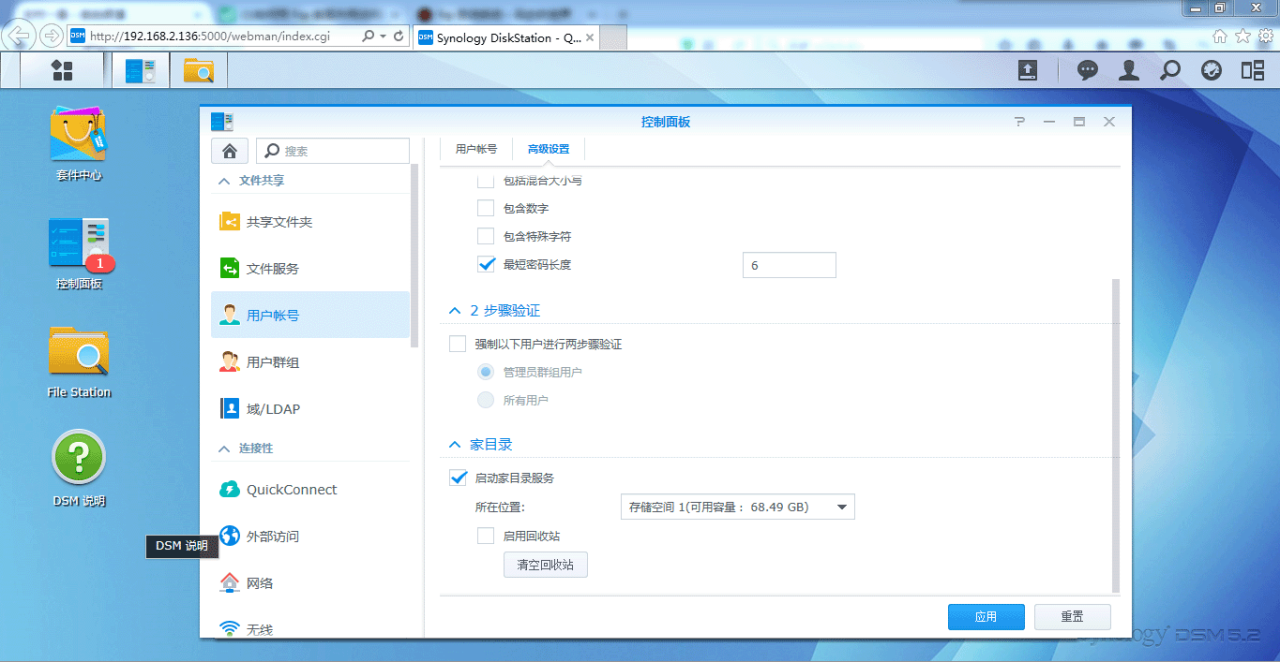Enable the 包含数字 checkbox
Screen dimensions: 1280x662
486,209
